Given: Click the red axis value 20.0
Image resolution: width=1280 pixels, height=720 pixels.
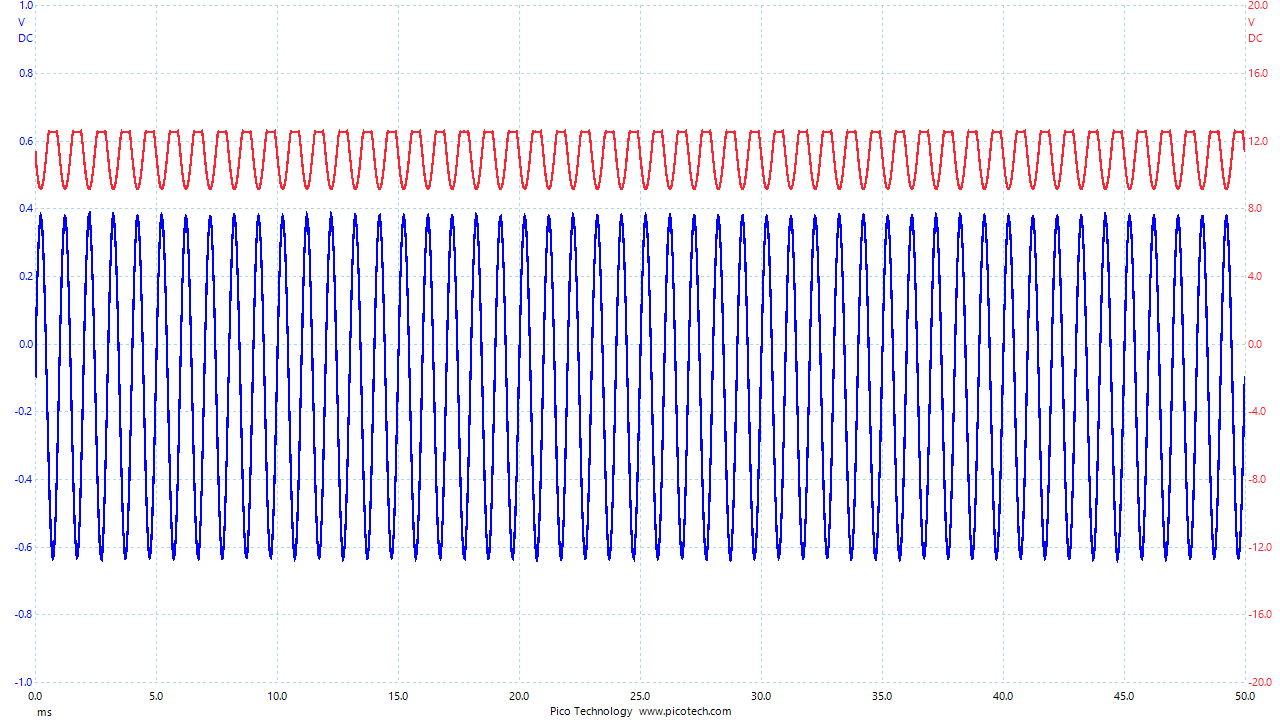Looking at the screenshot, I should [1258, 6].
